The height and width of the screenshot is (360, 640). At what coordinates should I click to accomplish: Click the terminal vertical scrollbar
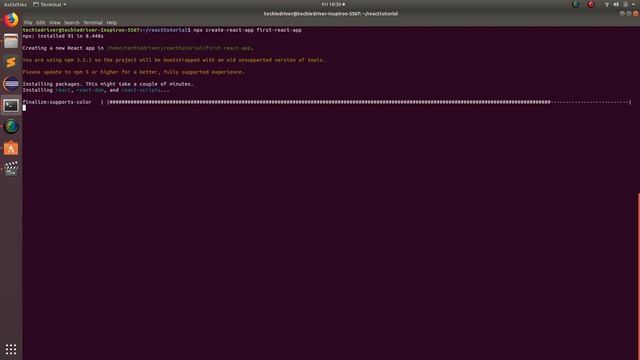[638, 276]
